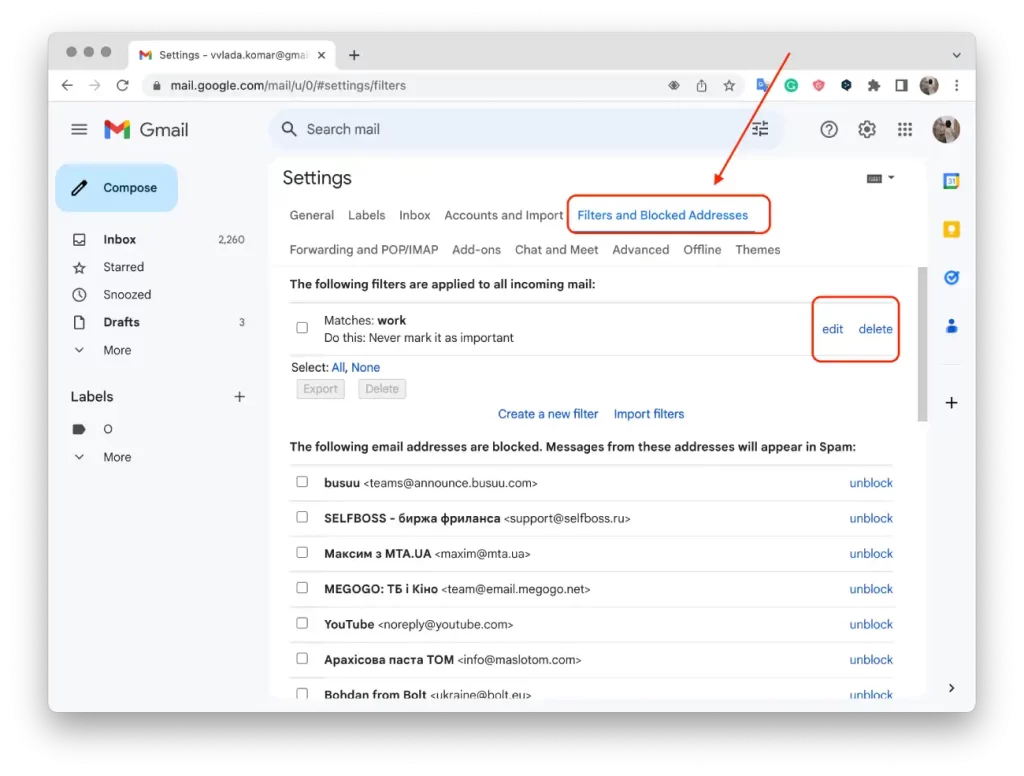The height and width of the screenshot is (776, 1024).
Task: Show the side panel chevron
Action: [952, 688]
